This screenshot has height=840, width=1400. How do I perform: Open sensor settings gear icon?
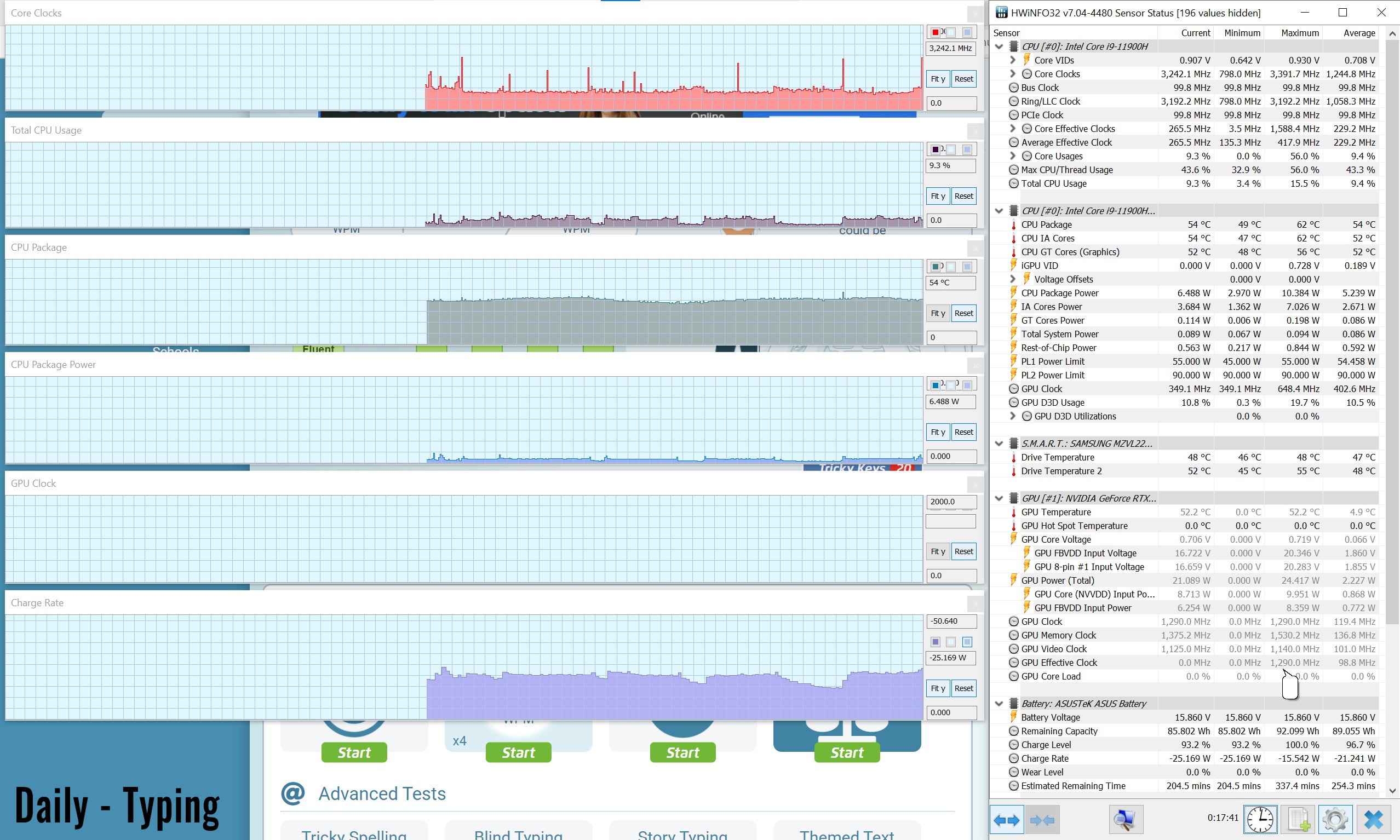pos(1335,820)
